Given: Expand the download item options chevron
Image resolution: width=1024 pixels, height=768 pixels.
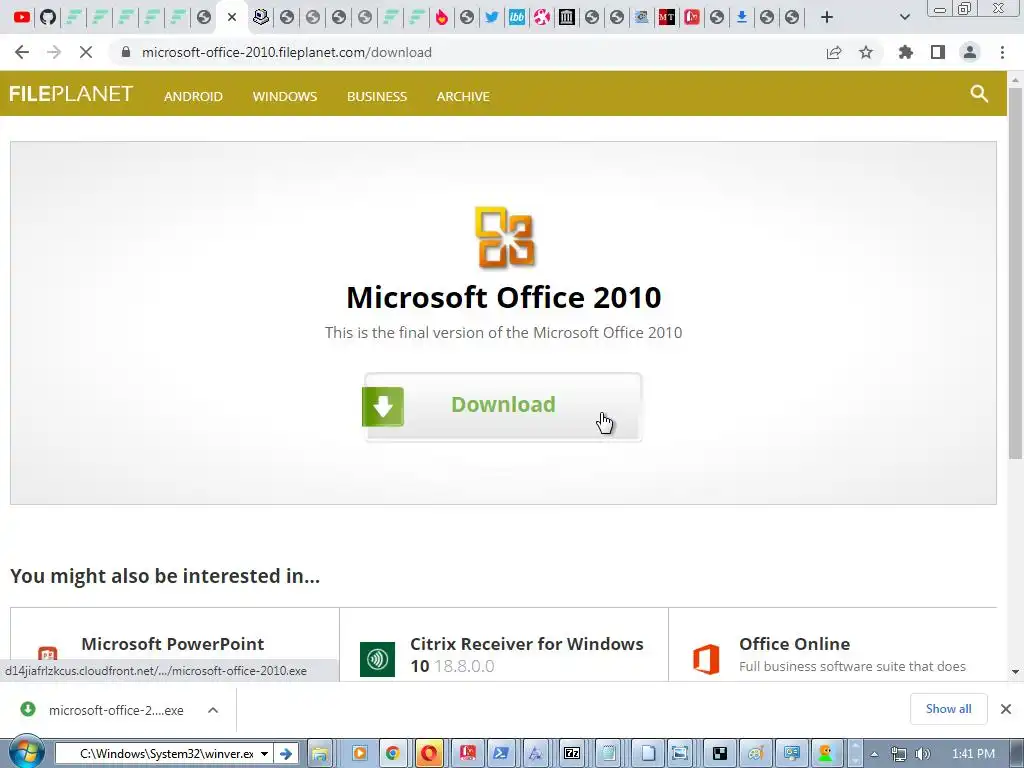Looking at the screenshot, I should [213, 710].
